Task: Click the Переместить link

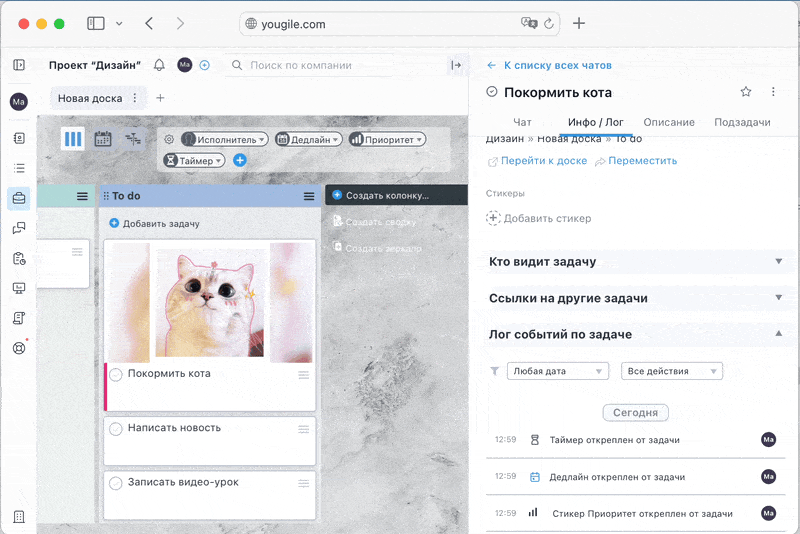Action: [x=636, y=161]
